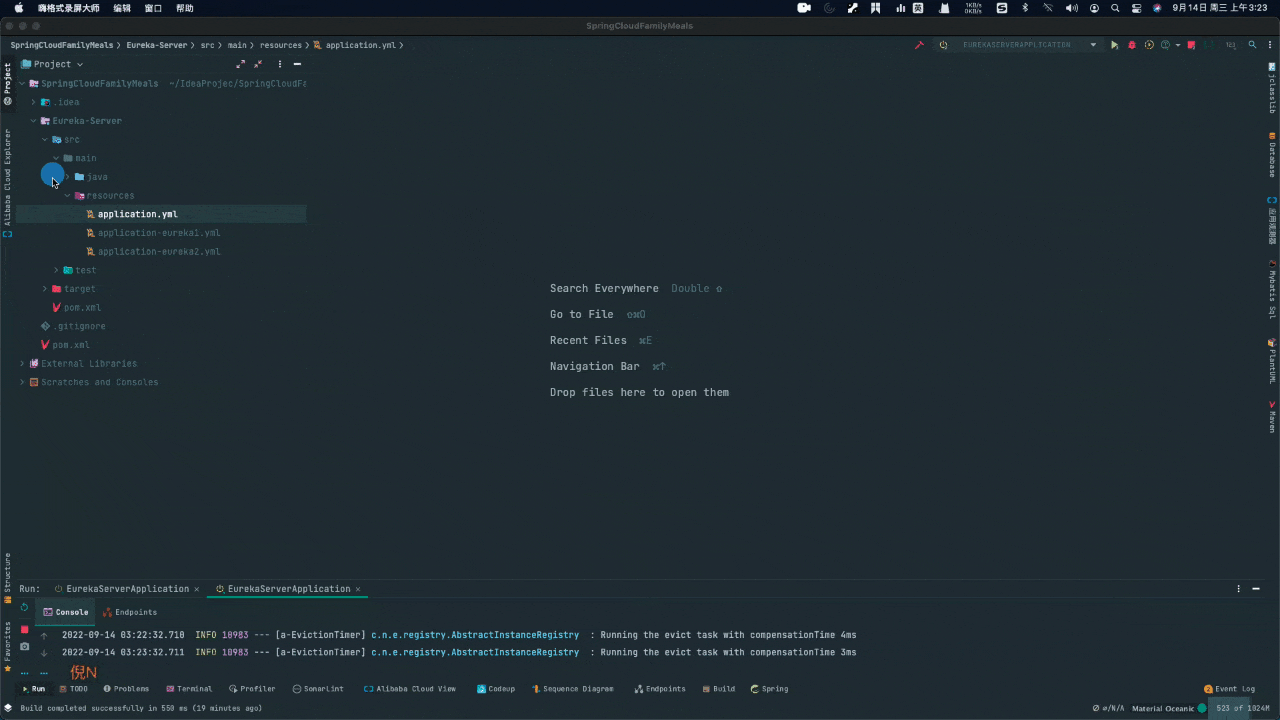Click the down arrow in console gutter
Screen dimensions: 1280x720
pyautogui.click(x=44, y=653)
